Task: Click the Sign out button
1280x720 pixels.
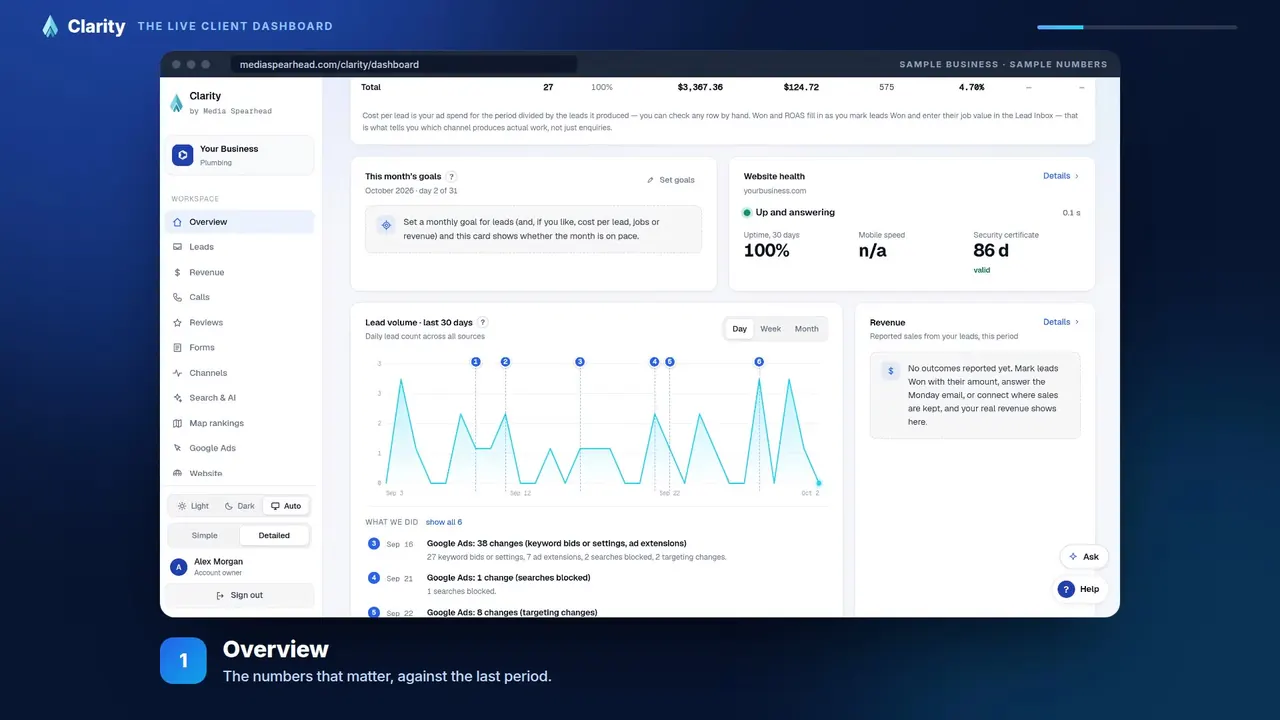Action: point(240,595)
